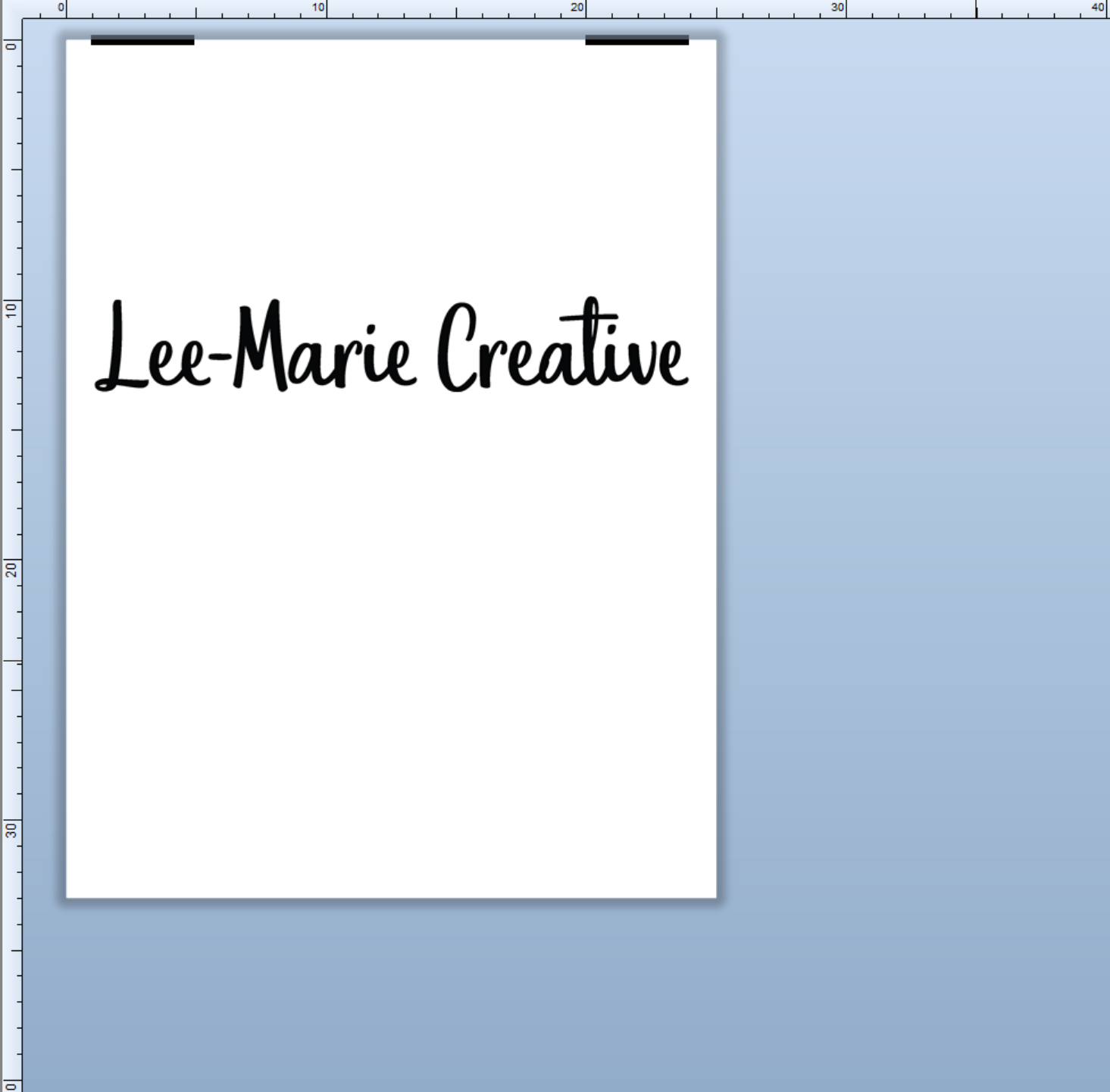Click the blank white area below the text
This screenshot has width=1110, height=1092.
(x=391, y=644)
